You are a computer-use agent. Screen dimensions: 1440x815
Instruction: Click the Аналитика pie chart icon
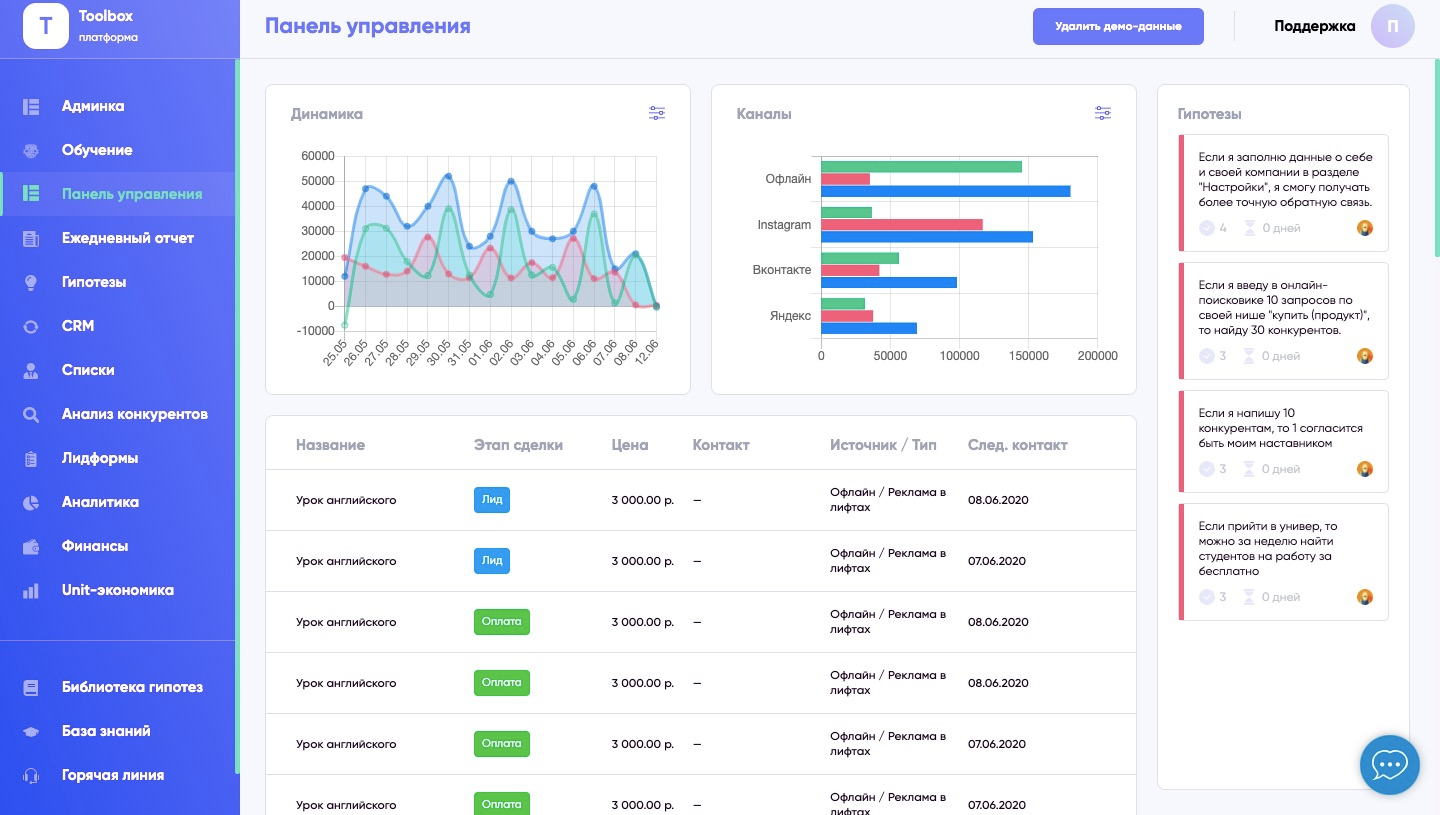coord(31,502)
